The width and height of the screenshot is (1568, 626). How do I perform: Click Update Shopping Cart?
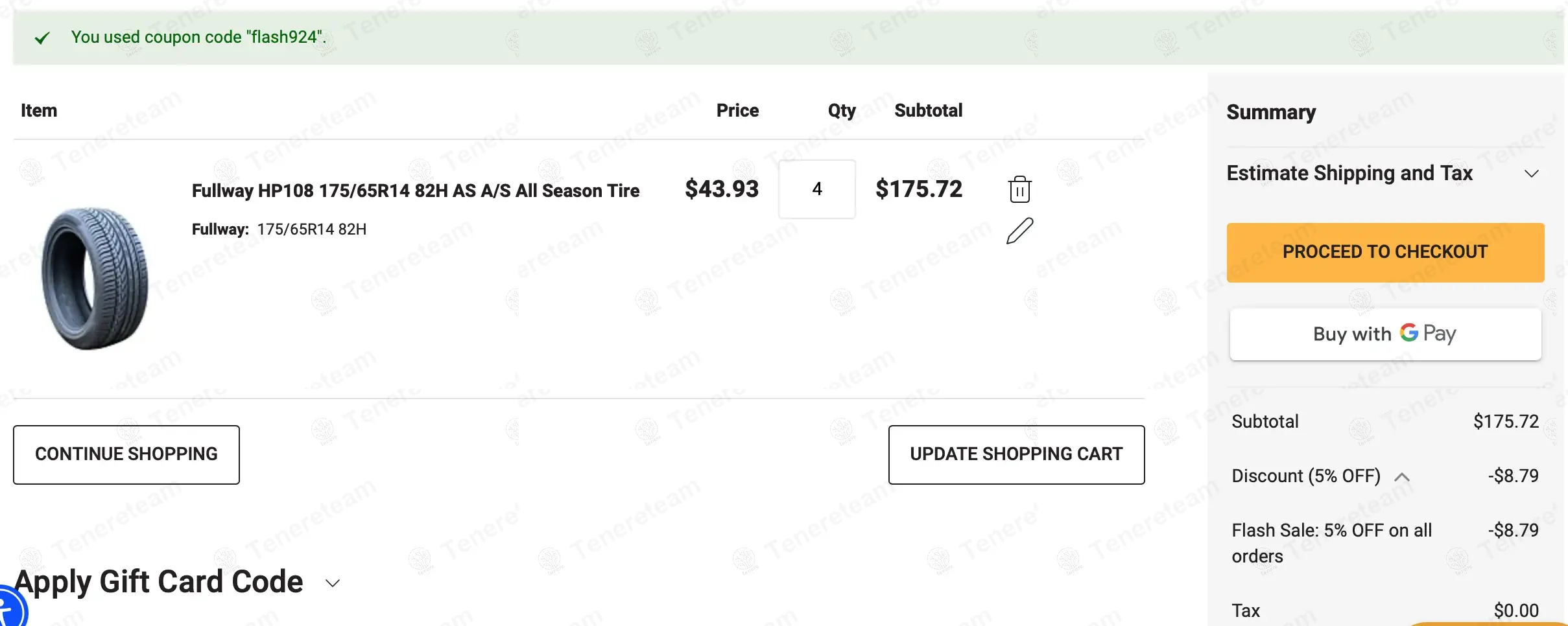(1016, 454)
